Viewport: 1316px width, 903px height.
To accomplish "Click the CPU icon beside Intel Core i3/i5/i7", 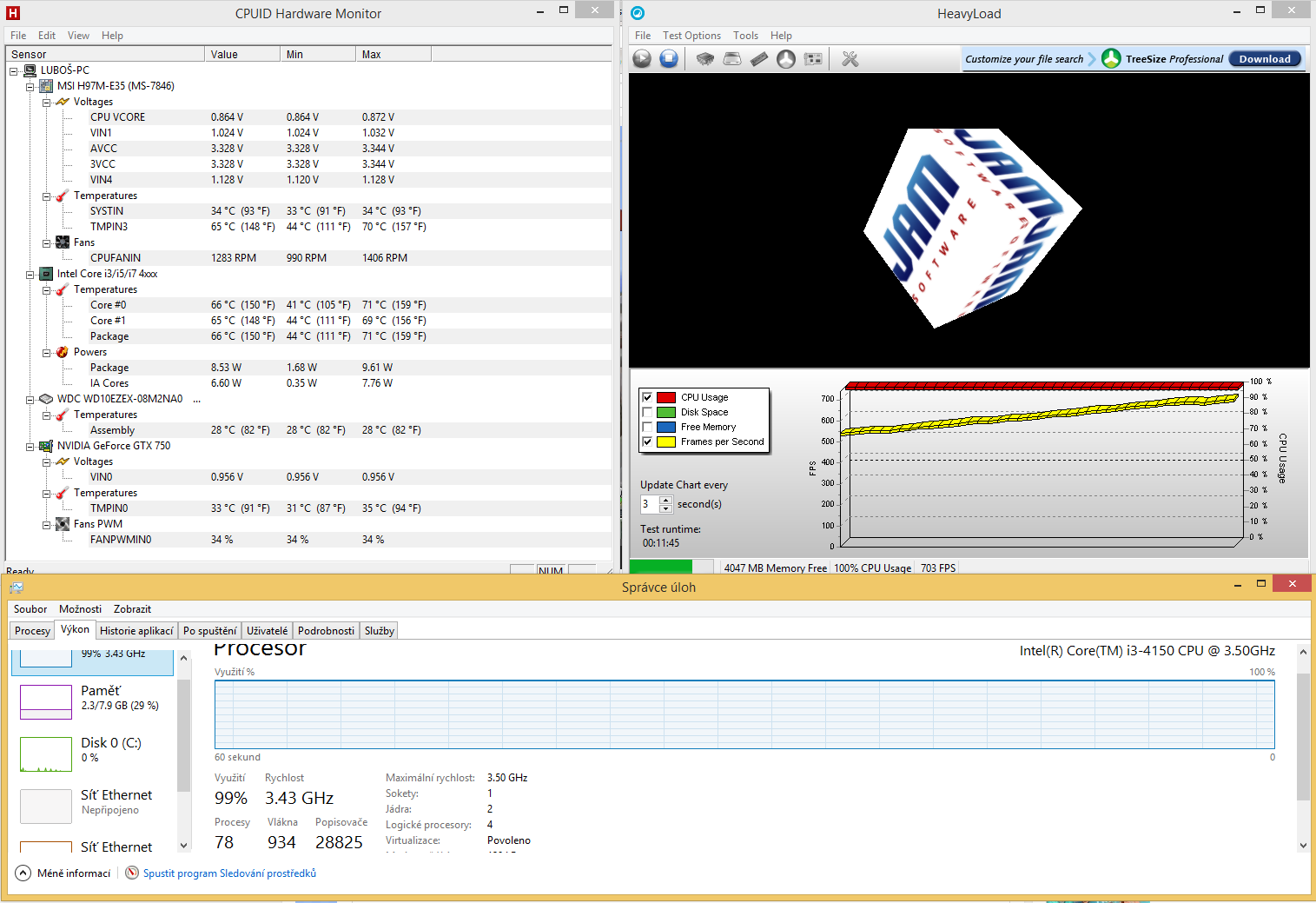I will pyautogui.click(x=46, y=274).
